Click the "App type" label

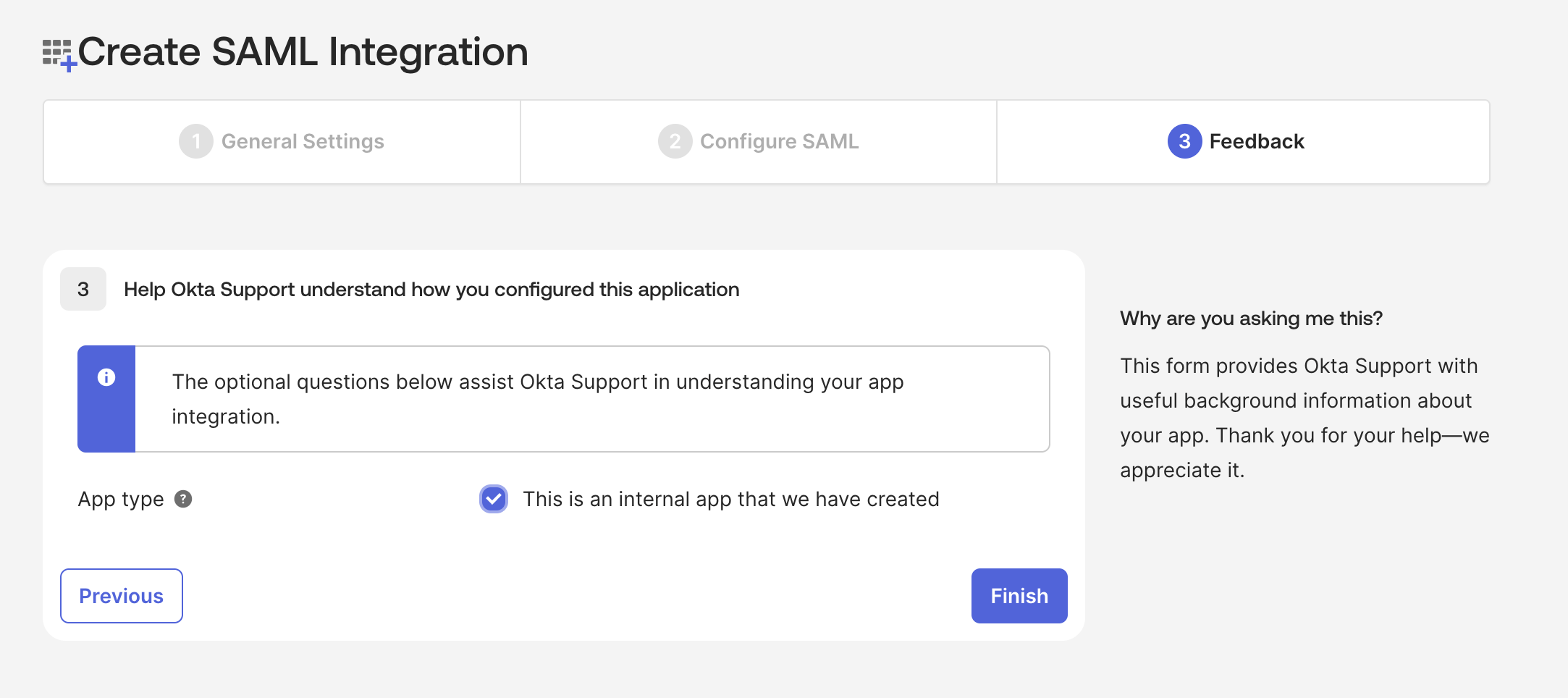pos(121,500)
